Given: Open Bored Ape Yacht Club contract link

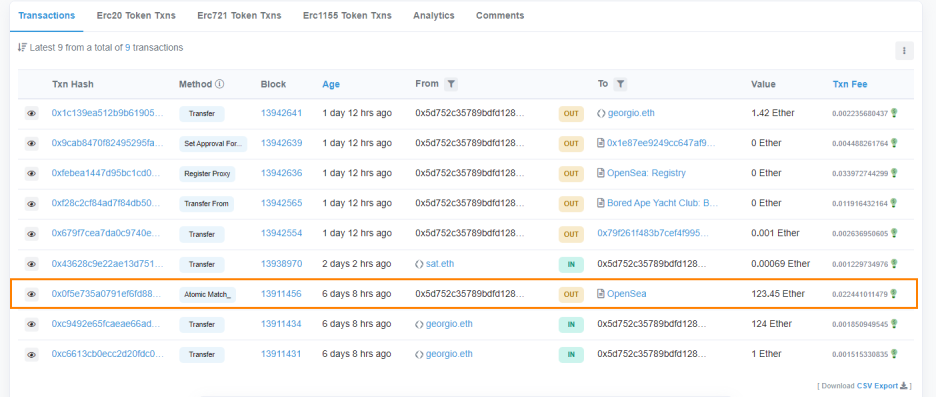Looking at the screenshot, I should (x=663, y=203).
